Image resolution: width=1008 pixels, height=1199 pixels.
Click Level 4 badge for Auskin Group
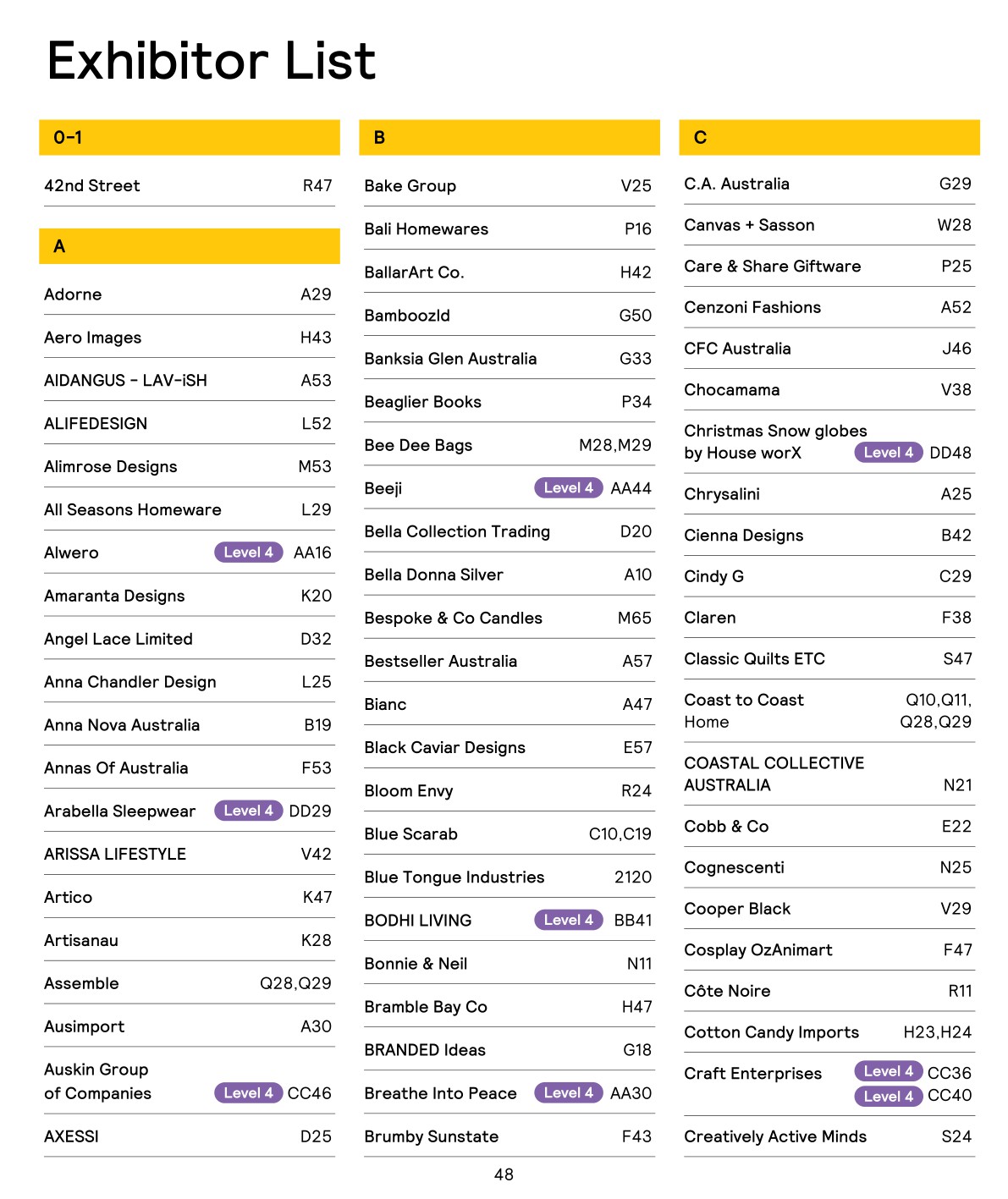pyautogui.click(x=248, y=1093)
